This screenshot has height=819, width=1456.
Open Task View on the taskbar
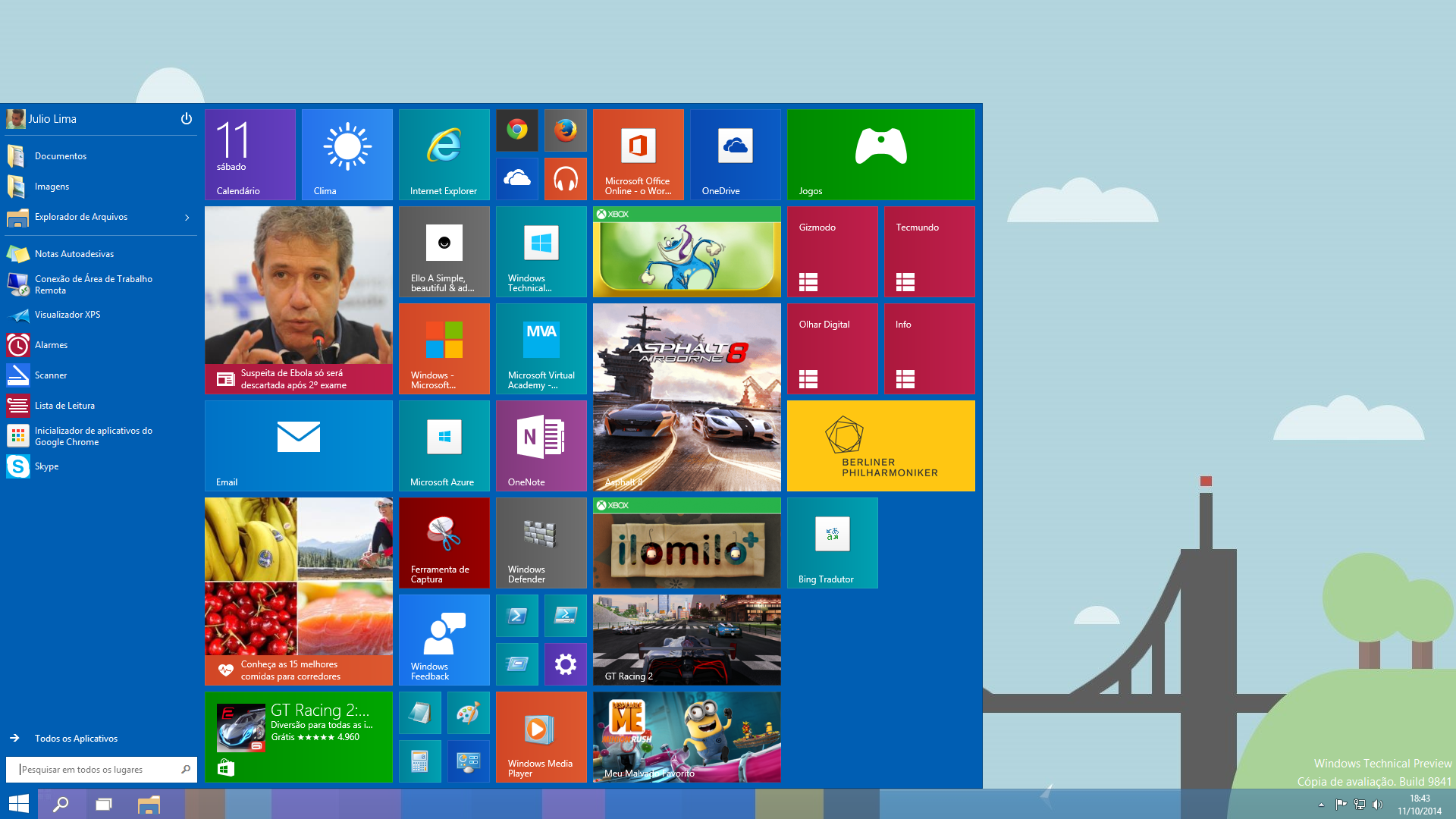point(104,804)
